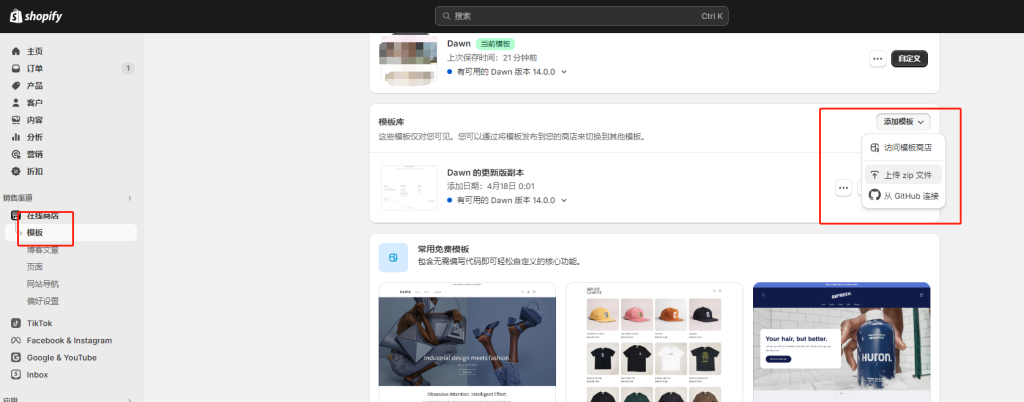Expand version dropdown for Dawn 的更新版副本

pos(564,200)
